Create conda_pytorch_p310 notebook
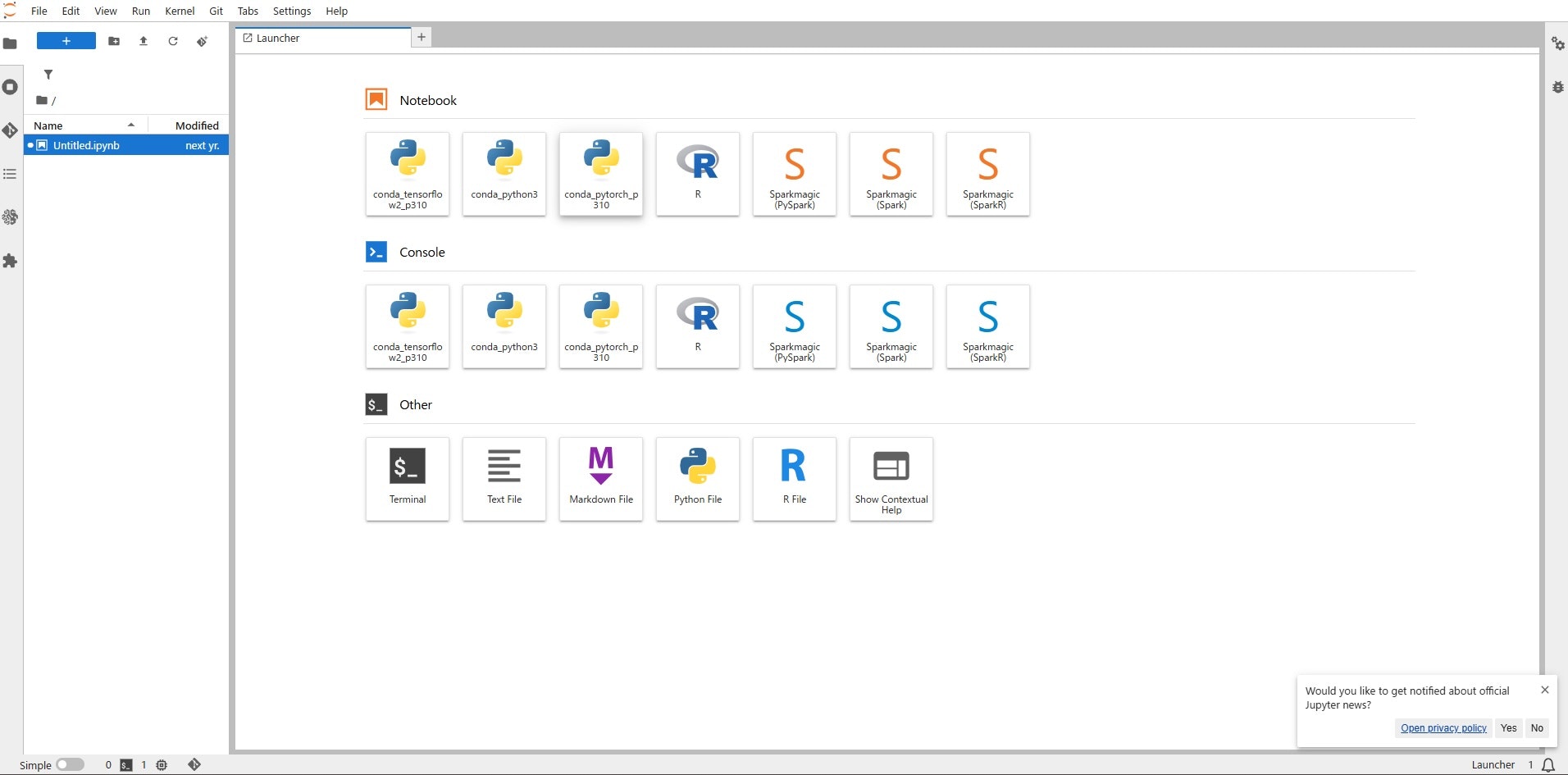 [x=601, y=174]
